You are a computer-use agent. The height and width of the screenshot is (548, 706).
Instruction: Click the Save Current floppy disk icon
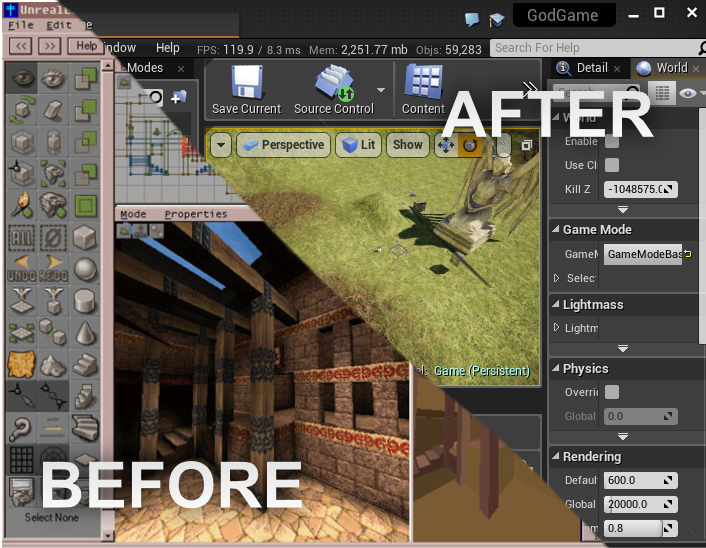(246, 90)
